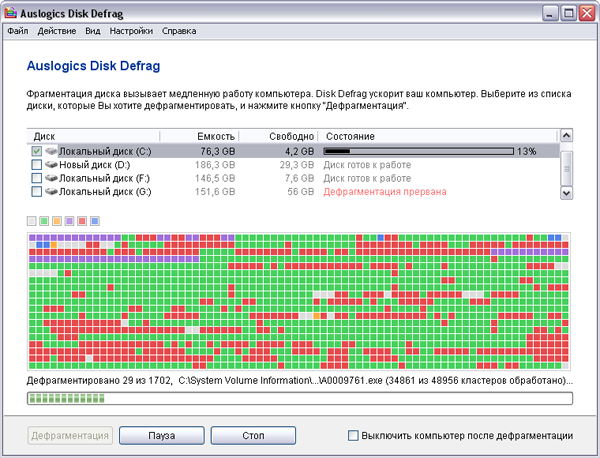The height and width of the screenshot is (458, 600).
Task: Click the drive icon for Локальный диск (F:)
Action: click(51, 178)
